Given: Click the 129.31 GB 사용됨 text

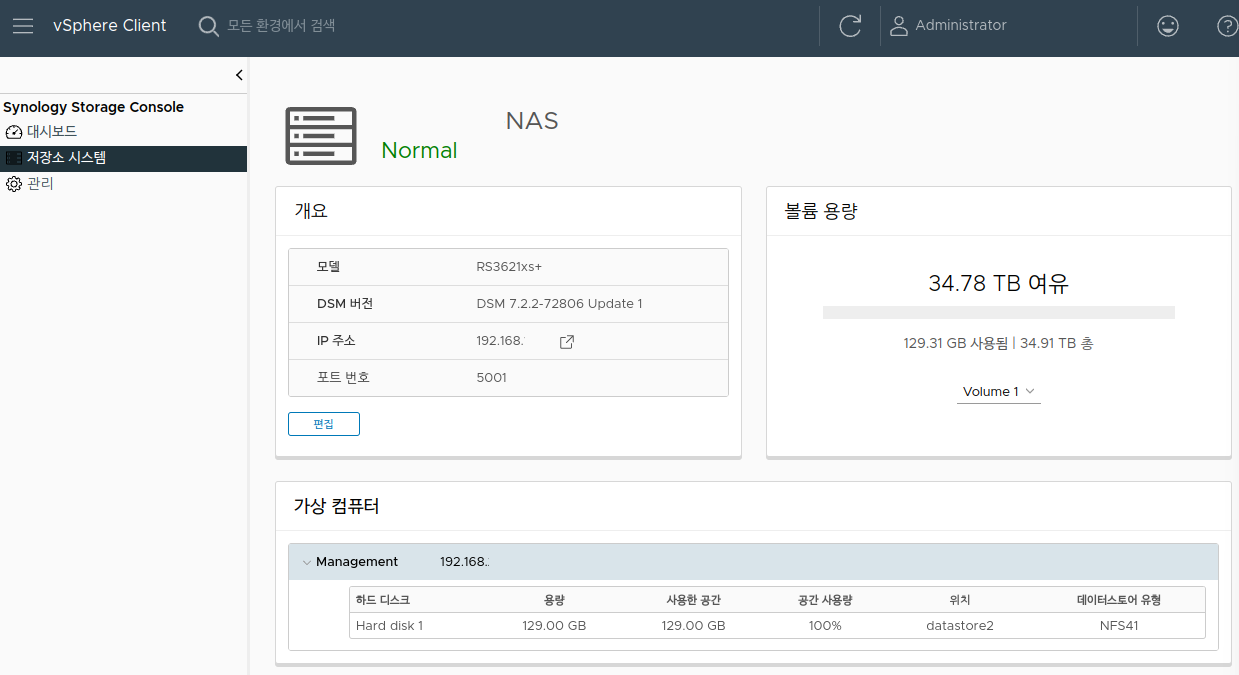Looking at the screenshot, I should coord(955,343).
